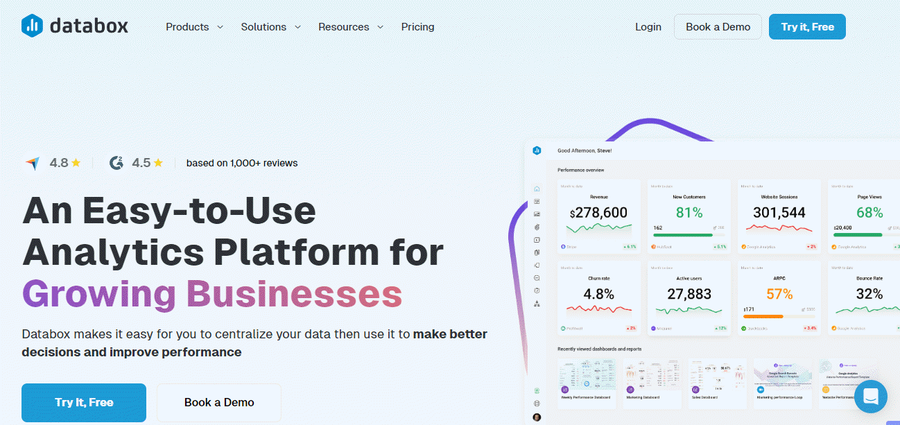The height and width of the screenshot is (425, 900).
Task: Expand the Products dropdown chevron
Action: pos(220,27)
